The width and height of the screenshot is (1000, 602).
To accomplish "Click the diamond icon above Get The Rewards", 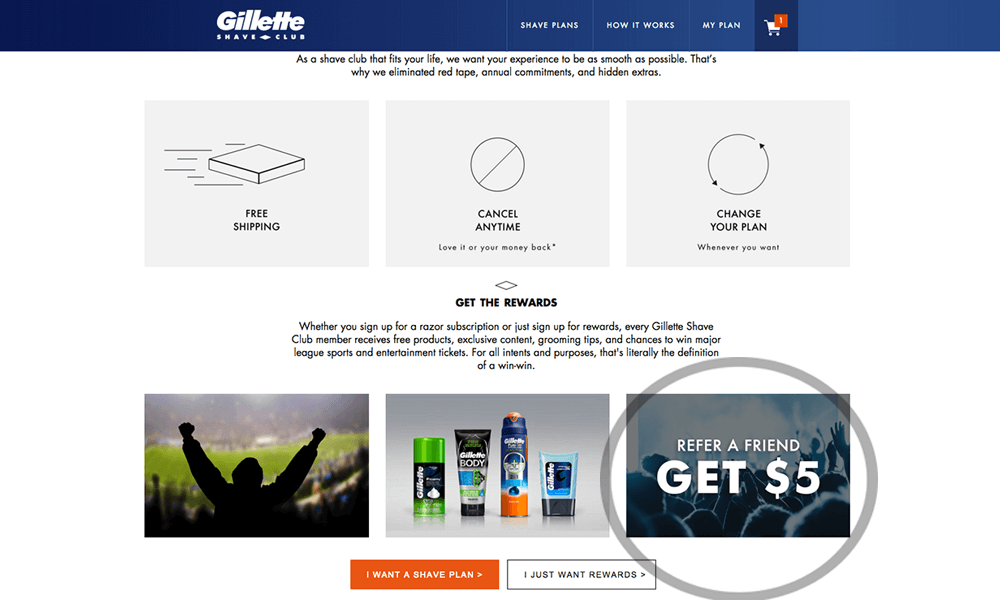I will point(506,285).
